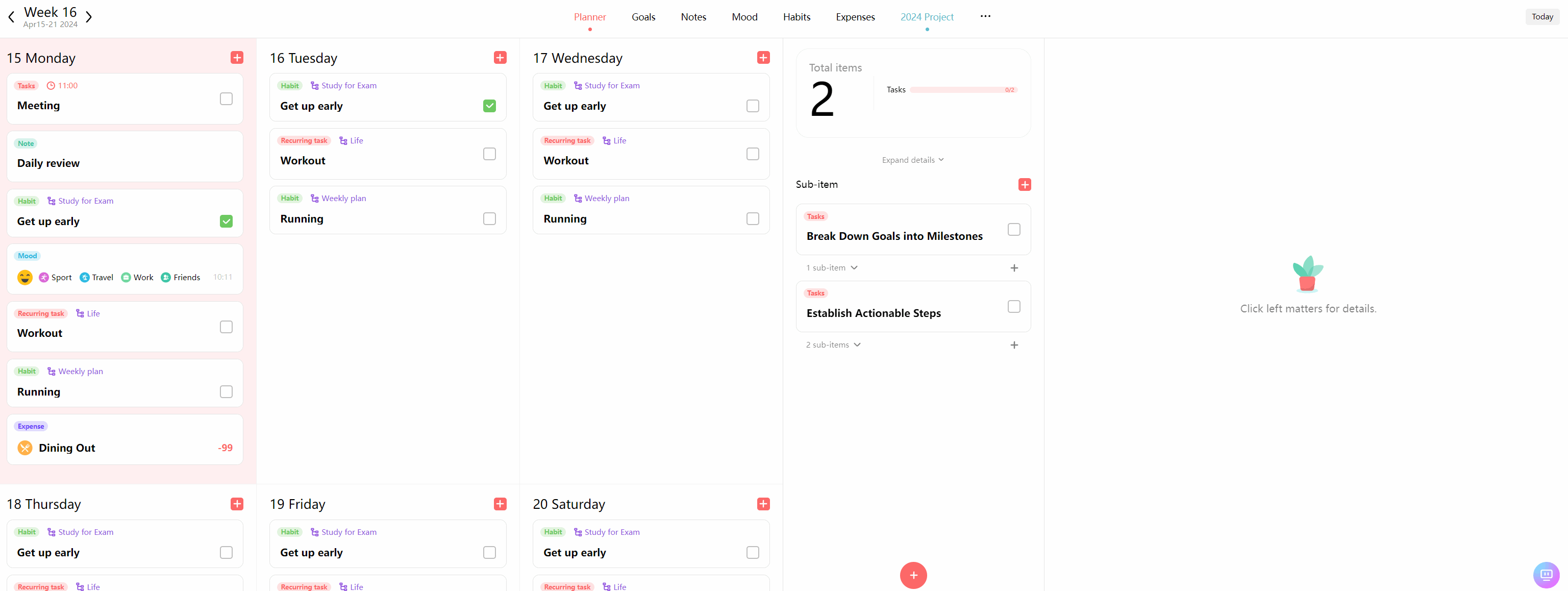Click the round red floating add button

[913, 575]
